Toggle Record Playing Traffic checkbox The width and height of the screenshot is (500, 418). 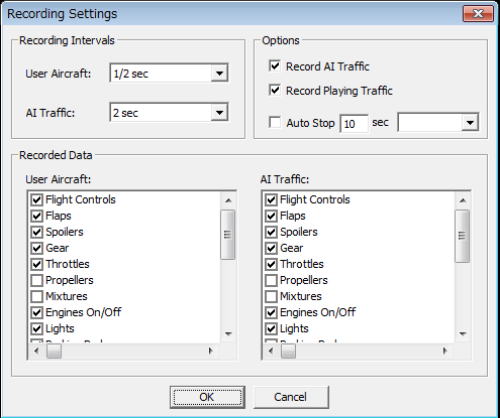click(x=274, y=90)
